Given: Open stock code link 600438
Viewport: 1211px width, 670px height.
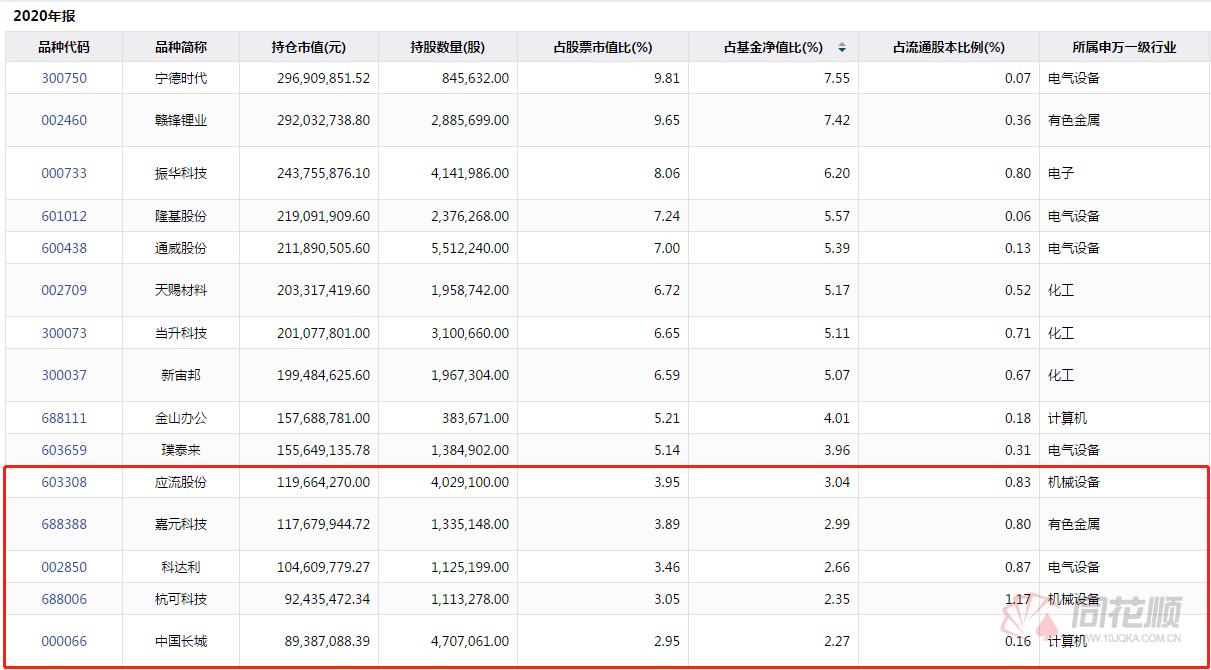Looking at the screenshot, I should (64, 248).
